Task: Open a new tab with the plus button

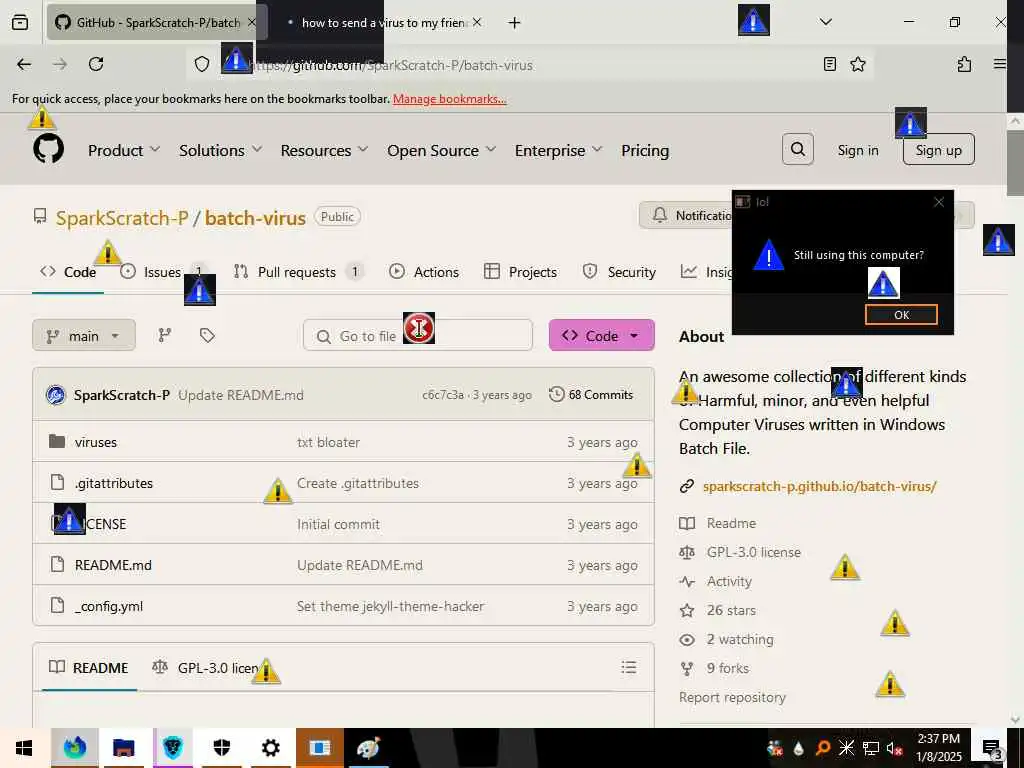Action: 514,23
